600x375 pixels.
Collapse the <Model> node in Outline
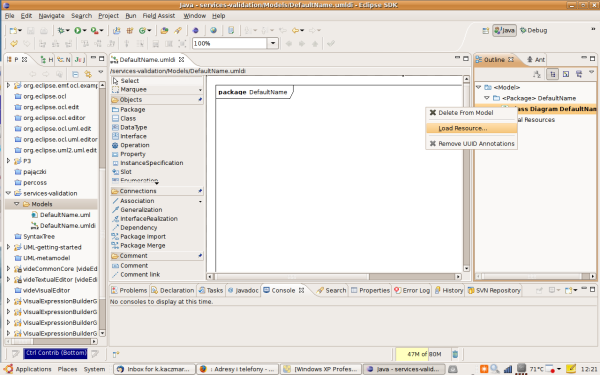point(478,87)
